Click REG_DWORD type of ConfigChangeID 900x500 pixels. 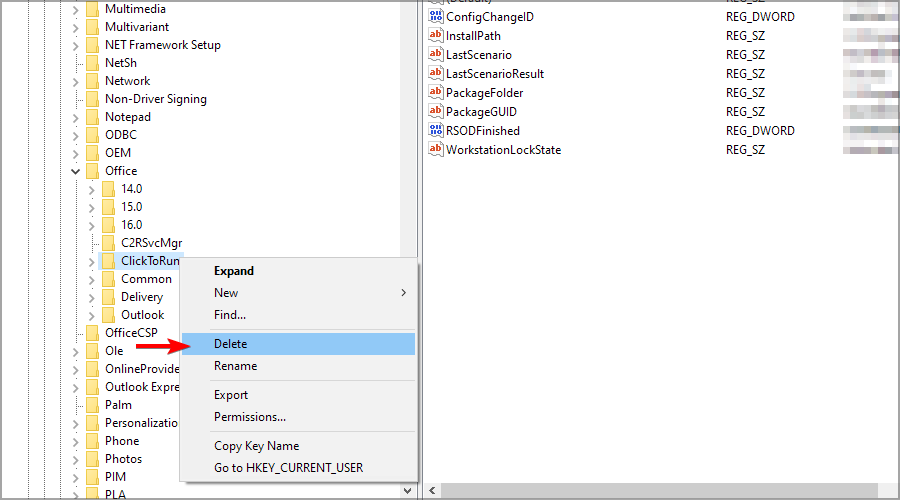pyautogui.click(x=760, y=17)
